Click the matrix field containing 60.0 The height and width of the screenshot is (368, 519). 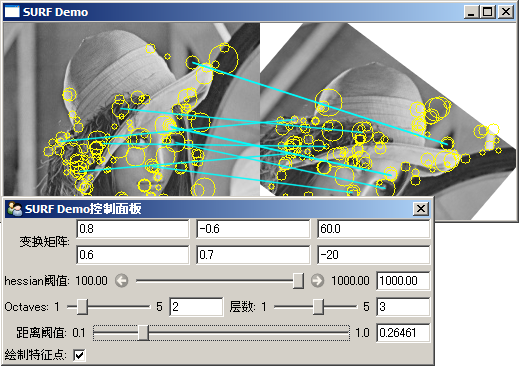click(374, 229)
